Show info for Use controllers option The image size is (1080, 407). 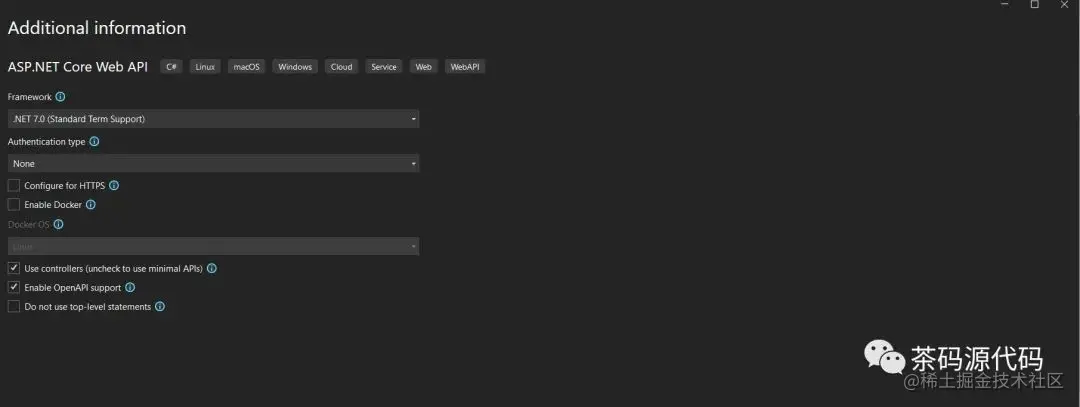tap(212, 269)
